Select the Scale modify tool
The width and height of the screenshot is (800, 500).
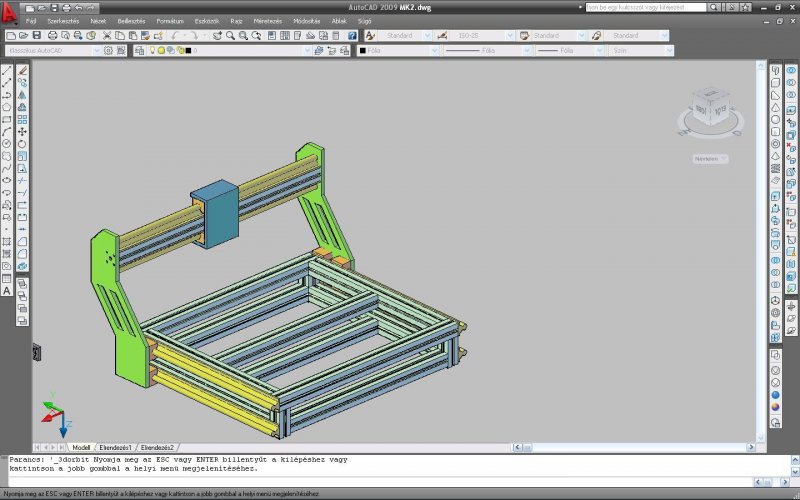[x=22, y=156]
